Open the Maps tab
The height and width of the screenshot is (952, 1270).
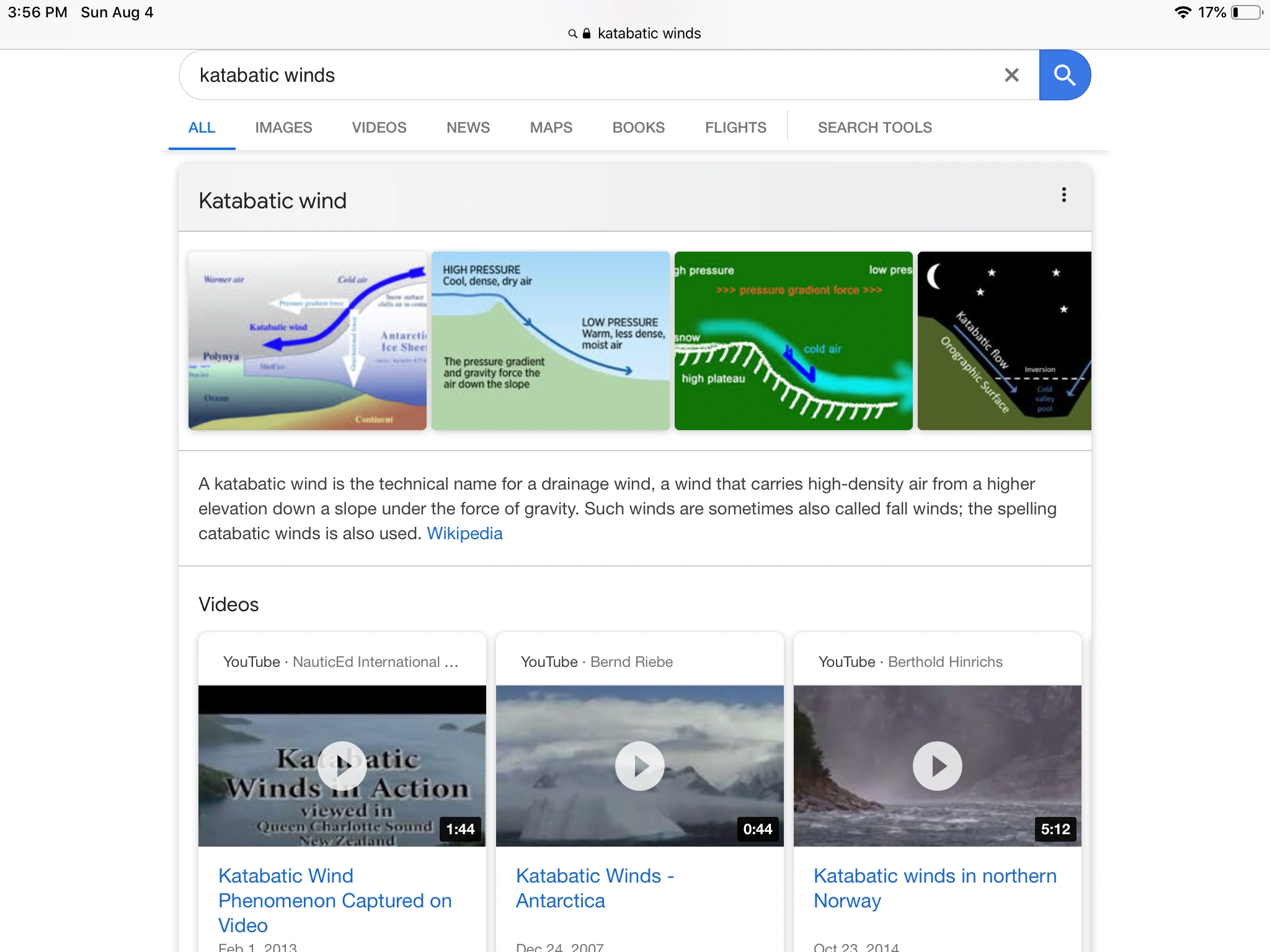(x=551, y=128)
